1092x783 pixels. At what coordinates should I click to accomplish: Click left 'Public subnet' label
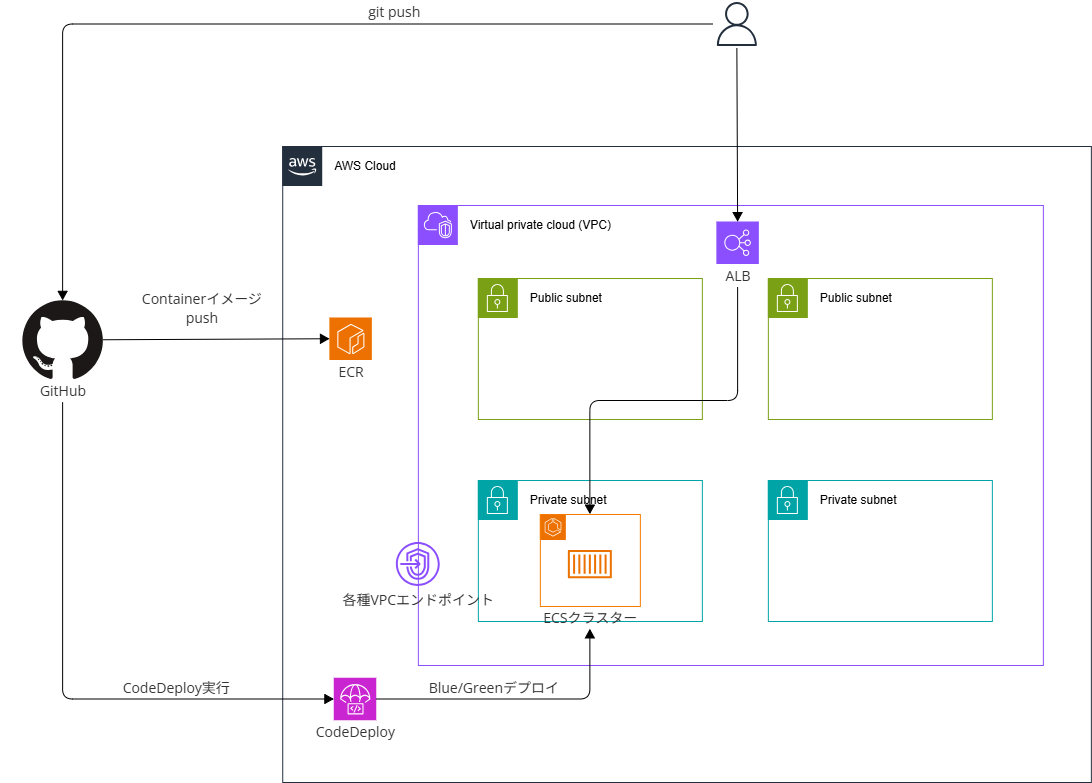click(x=566, y=297)
